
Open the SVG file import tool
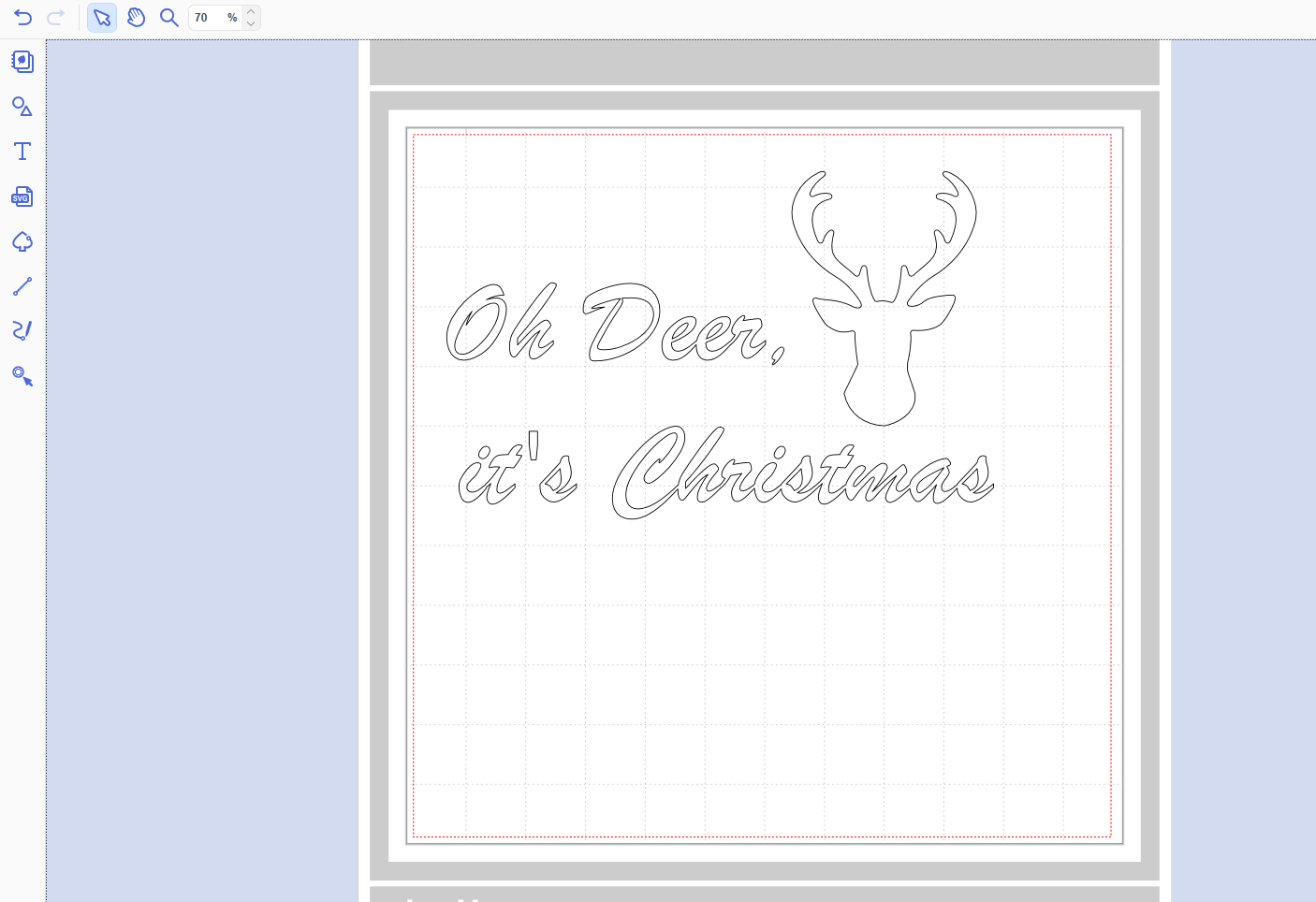pos(22,196)
